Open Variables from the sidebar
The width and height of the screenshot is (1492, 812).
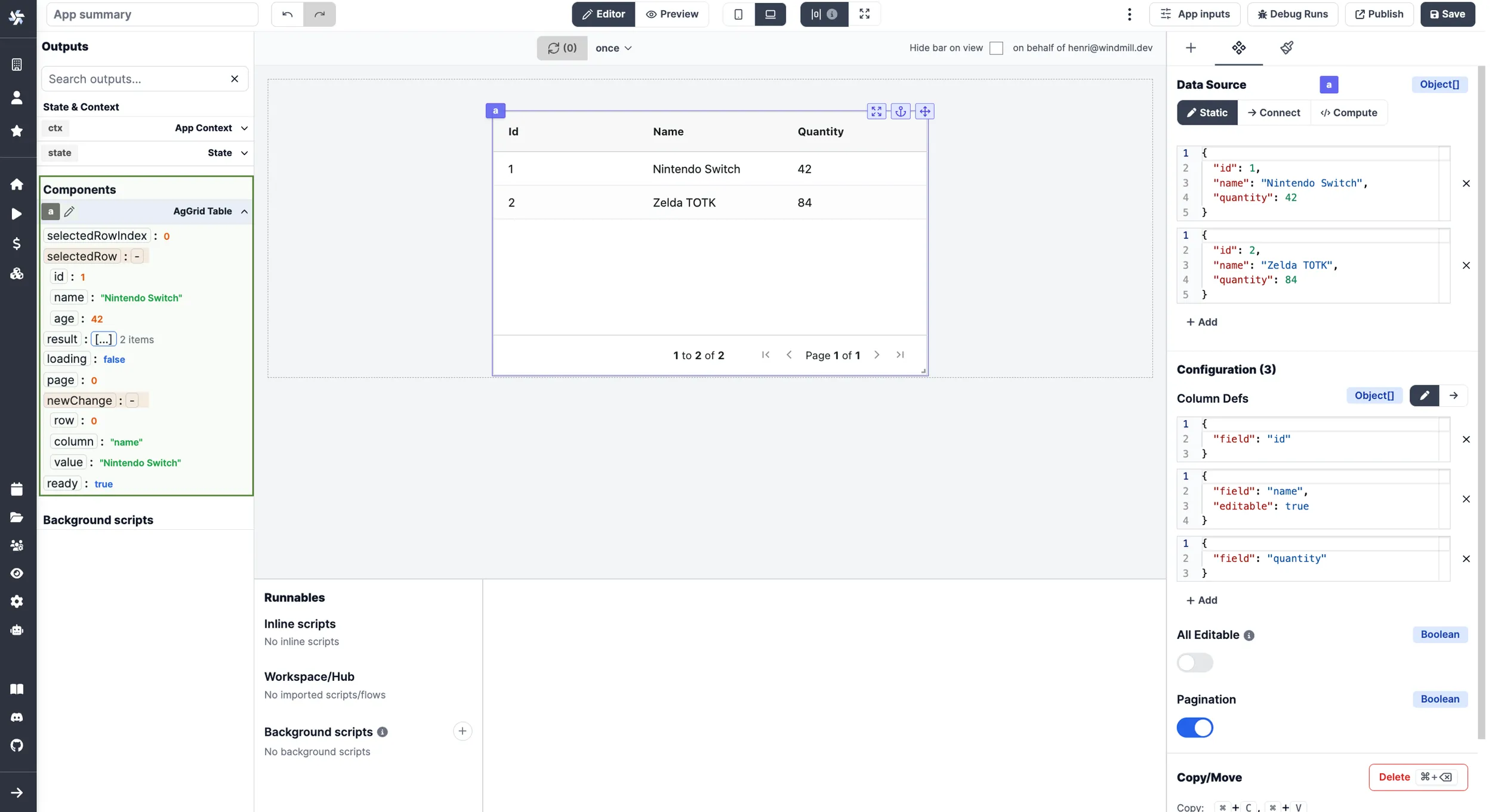(17, 243)
